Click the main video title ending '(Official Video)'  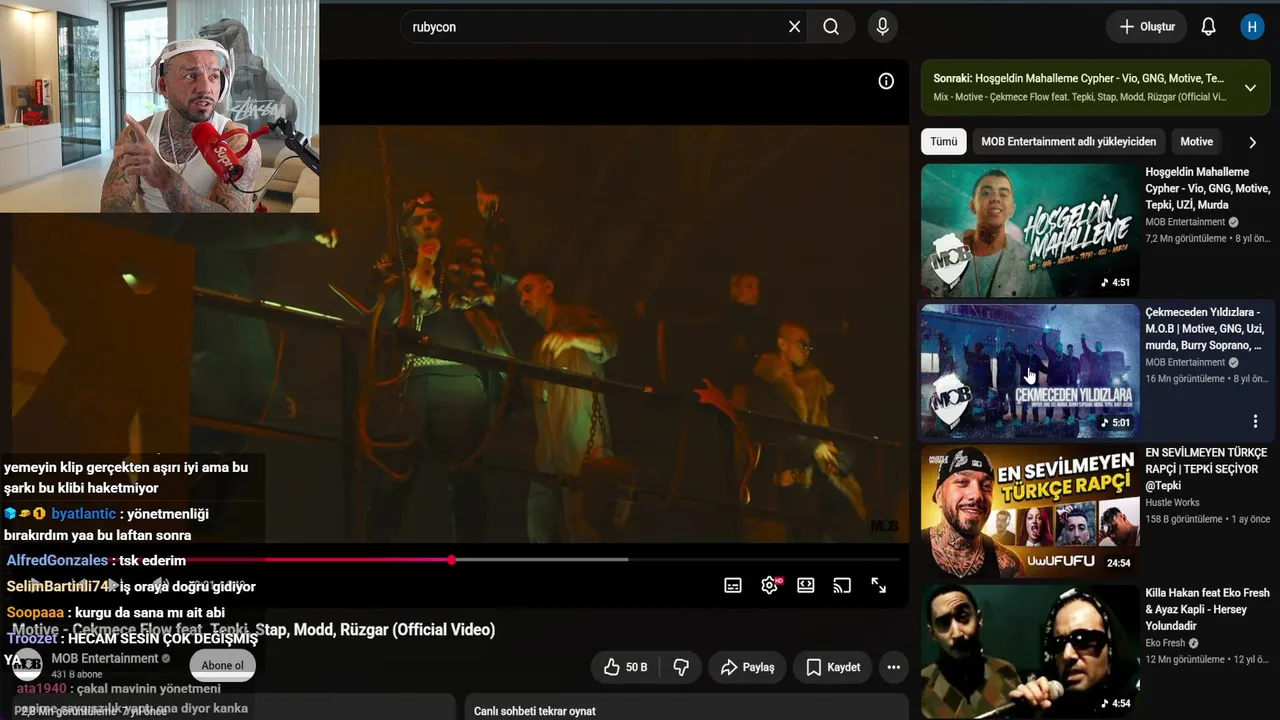point(253,630)
